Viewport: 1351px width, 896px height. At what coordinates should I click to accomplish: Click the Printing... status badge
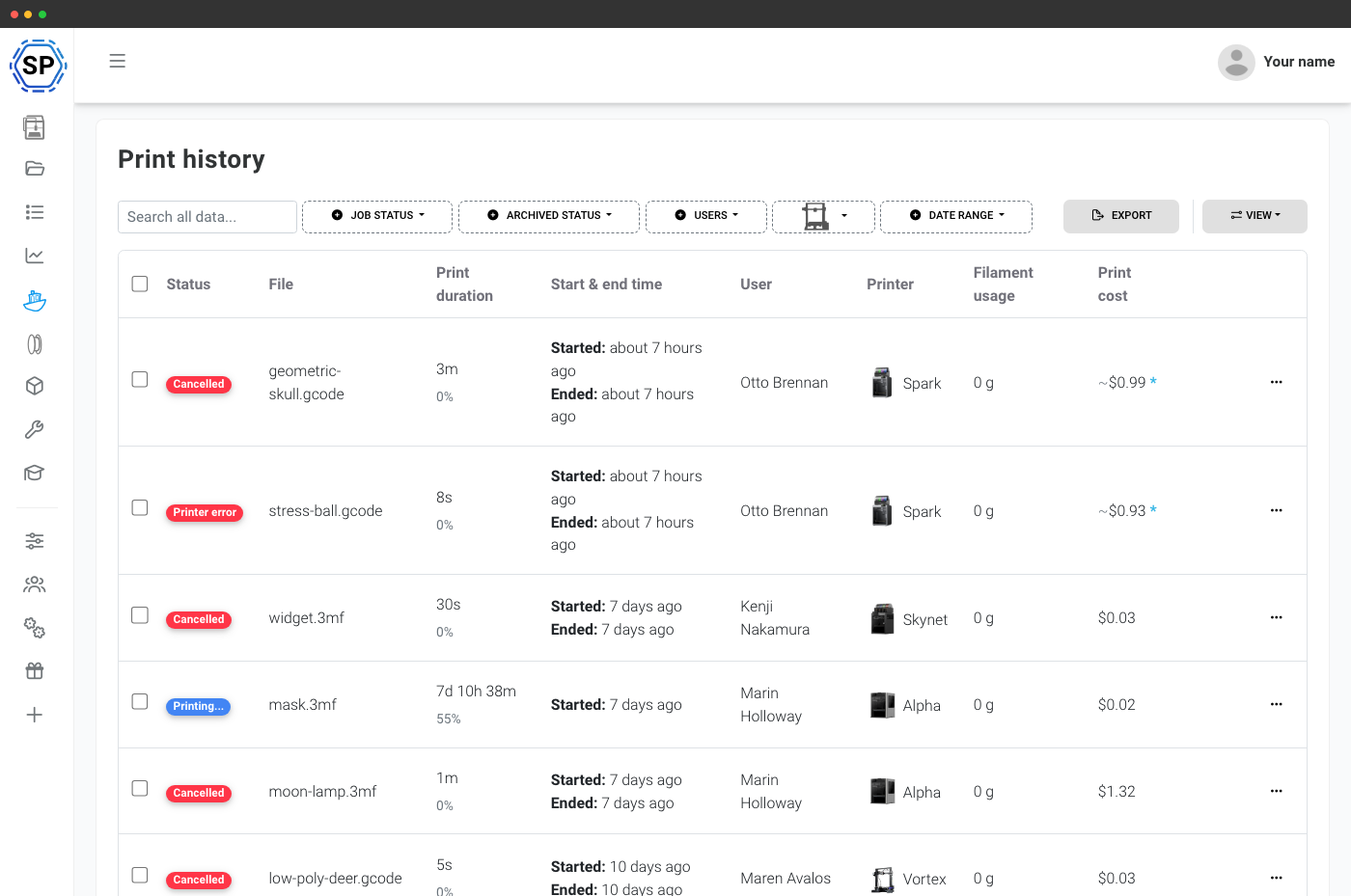pos(198,706)
